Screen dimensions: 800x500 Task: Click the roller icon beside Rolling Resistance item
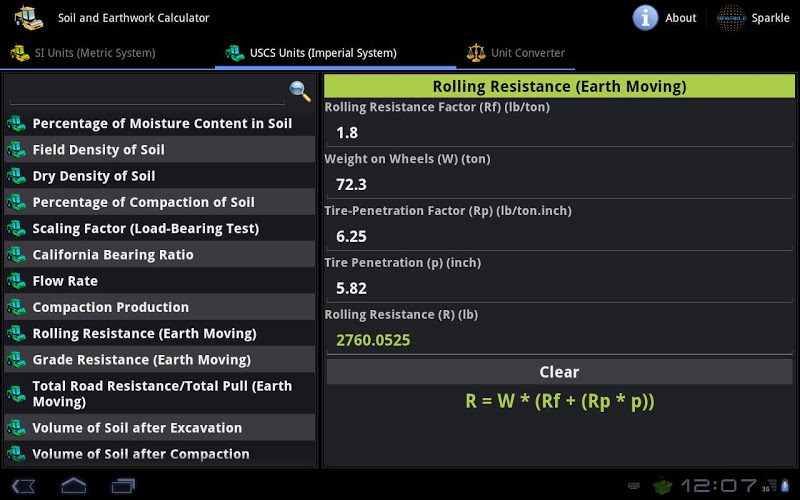(x=16, y=334)
